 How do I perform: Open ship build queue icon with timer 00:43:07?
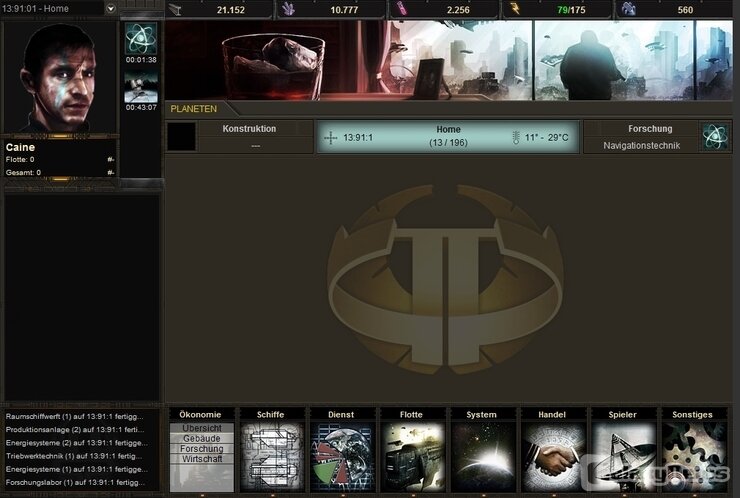(141, 87)
